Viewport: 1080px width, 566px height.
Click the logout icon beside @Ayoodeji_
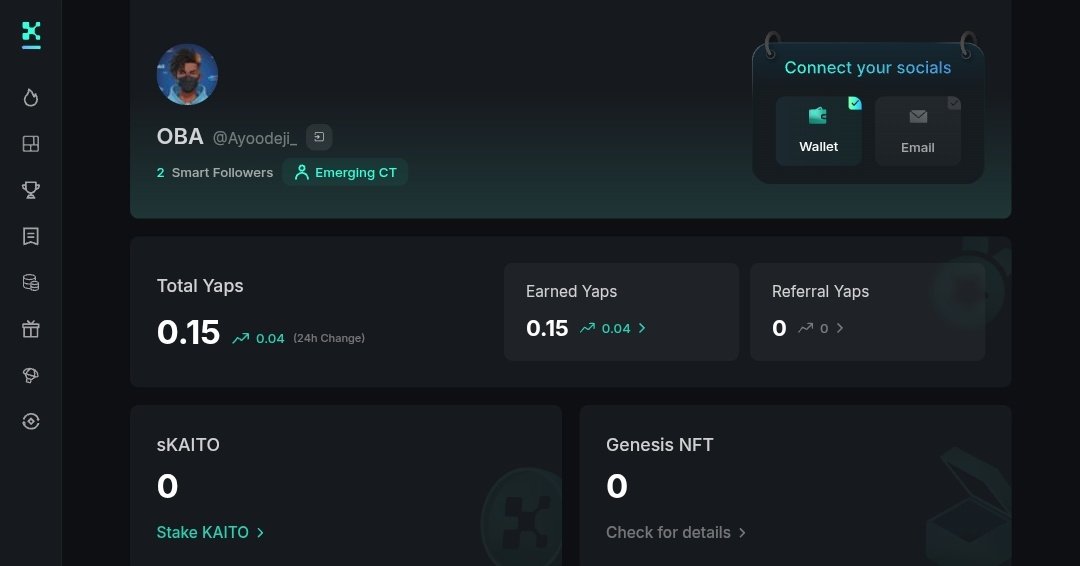(x=319, y=137)
